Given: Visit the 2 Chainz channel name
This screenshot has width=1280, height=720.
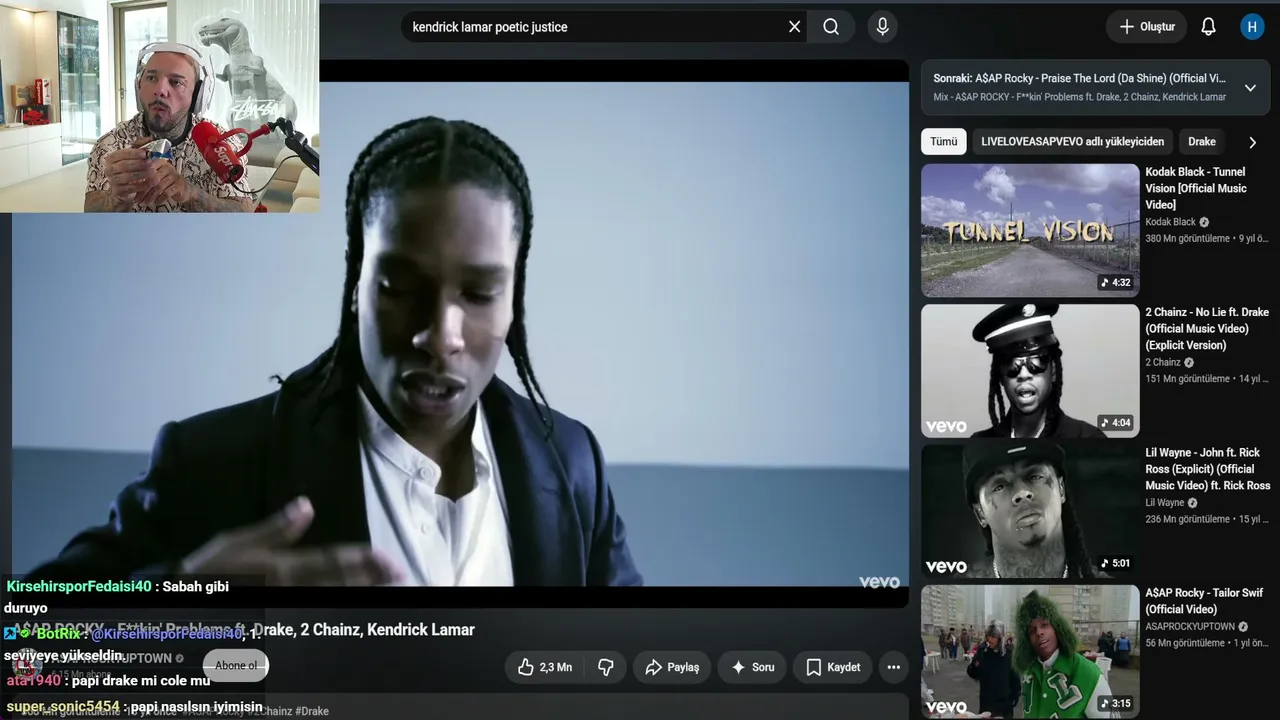Looking at the screenshot, I should [1163, 363].
